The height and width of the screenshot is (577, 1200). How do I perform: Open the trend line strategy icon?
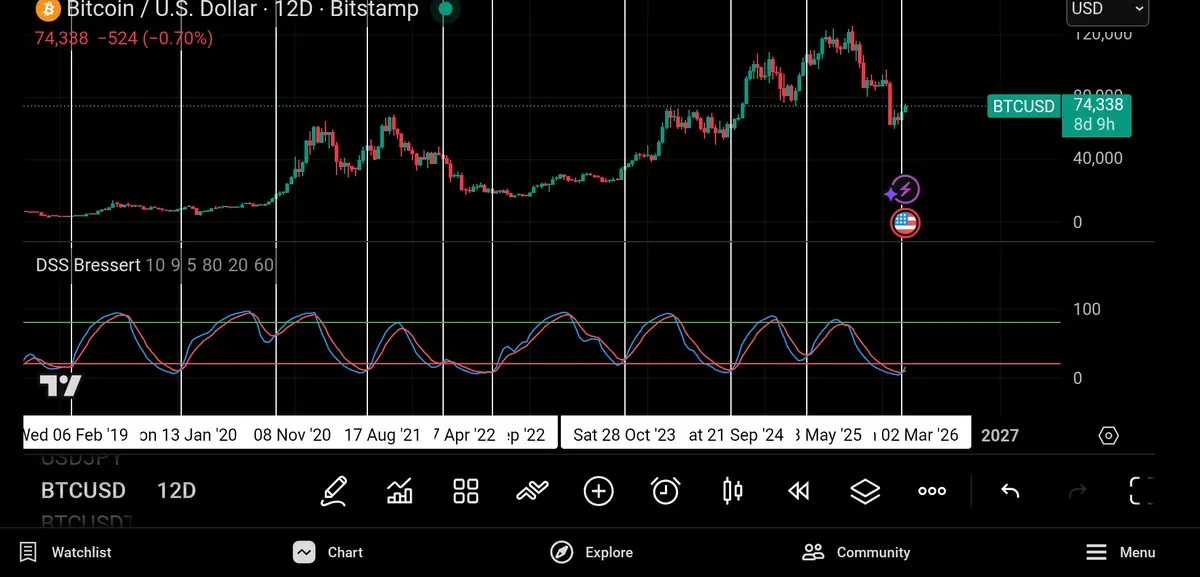pyautogui.click(x=533, y=490)
